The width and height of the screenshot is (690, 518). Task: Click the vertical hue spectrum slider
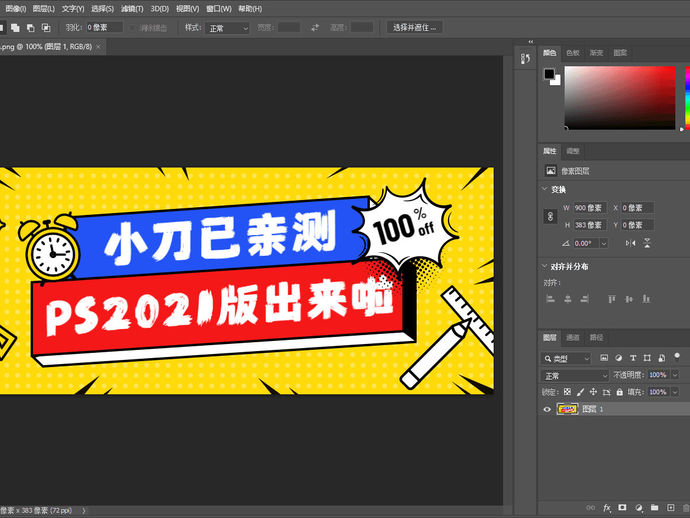[687, 98]
